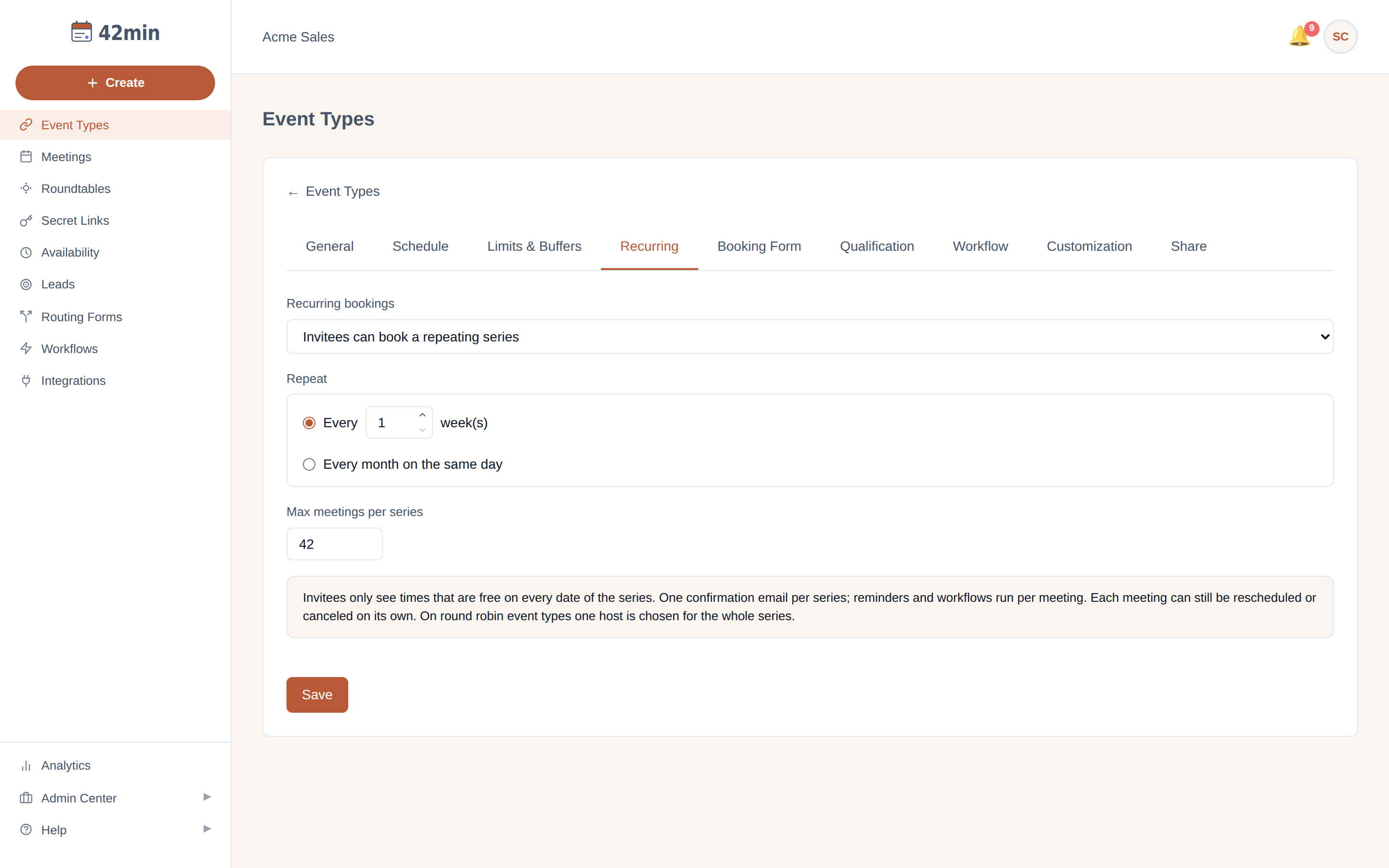Click the Event Types link icon in sidebar
Image resolution: width=1389 pixels, height=868 pixels.
26,125
